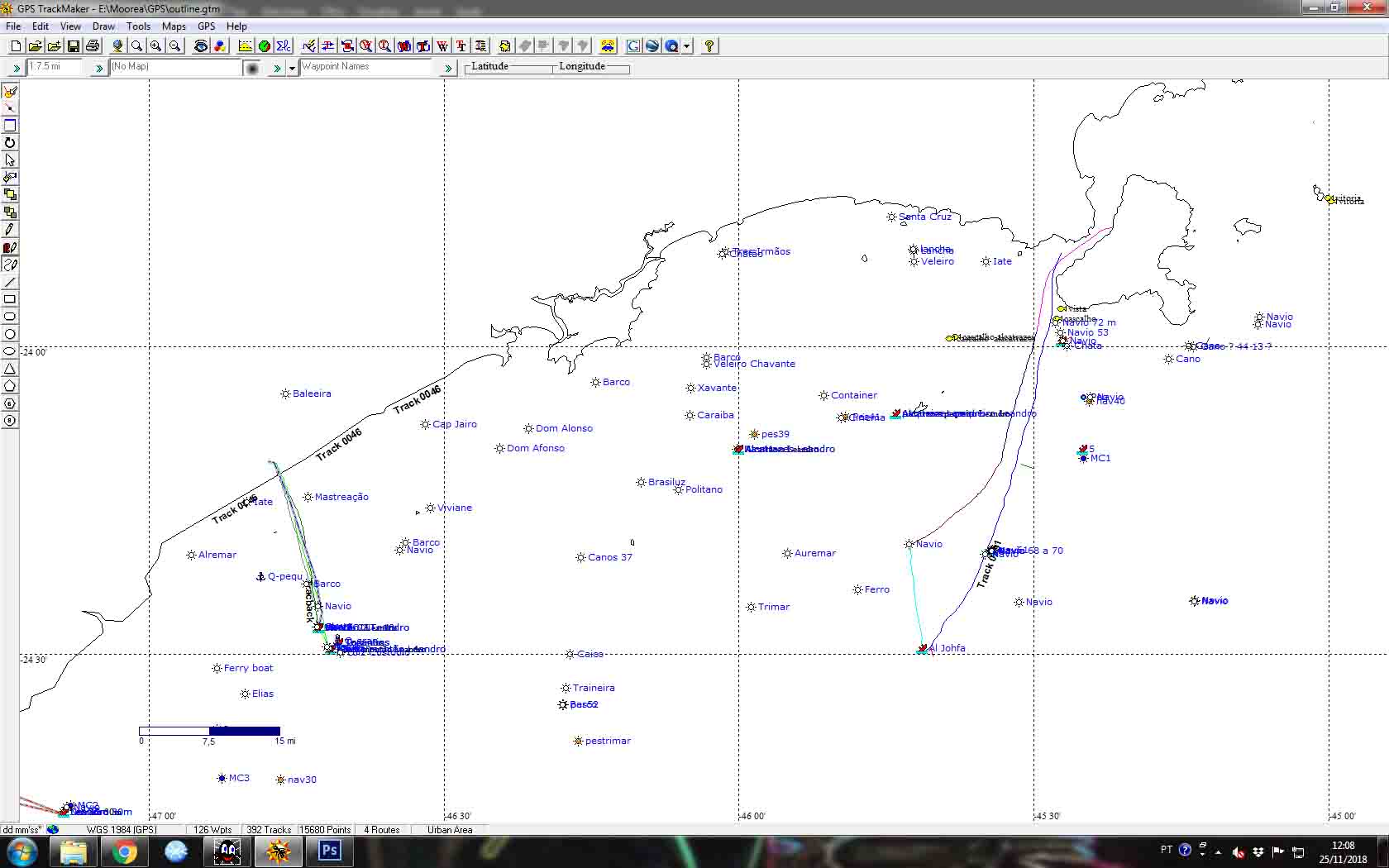Click the yellow Help question mark icon

point(709,46)
